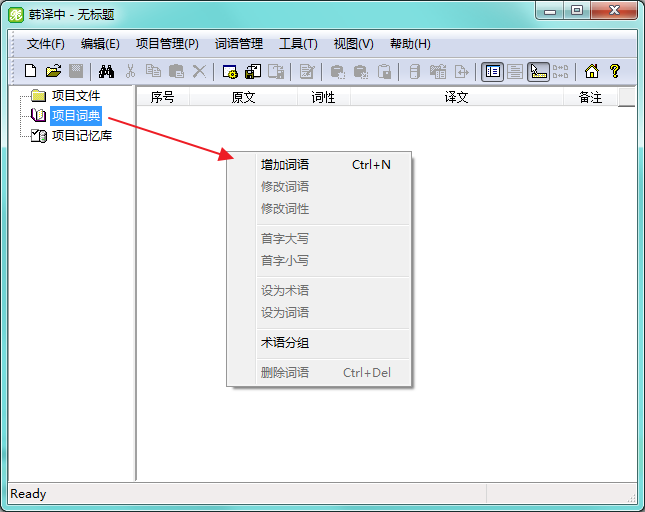Click the 备注 column header
The image size is (645, 512).
click(x=590, y=97)
